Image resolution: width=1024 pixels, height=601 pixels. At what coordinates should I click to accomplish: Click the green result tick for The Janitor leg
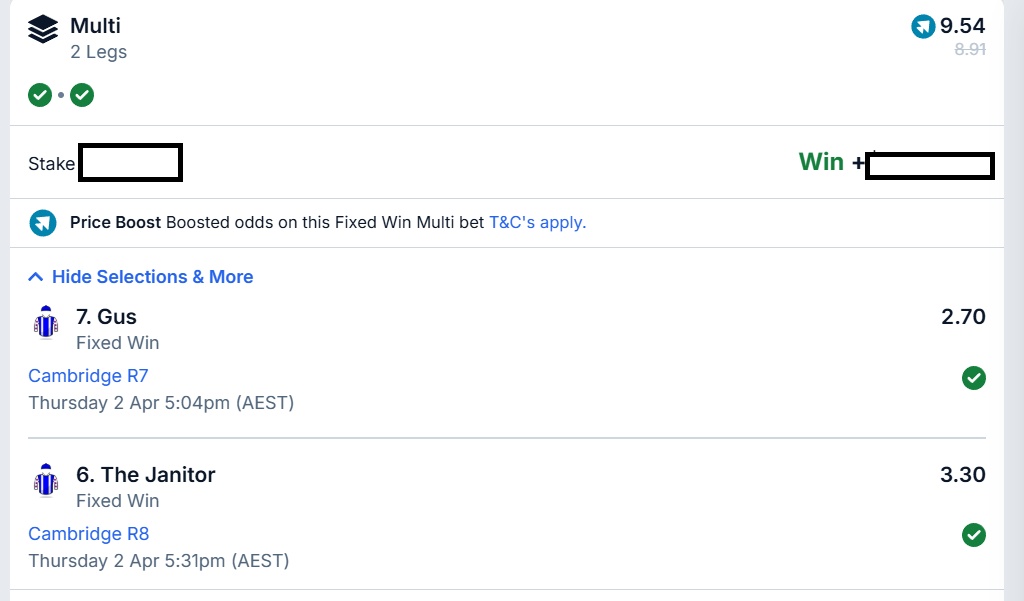(x=973, y=535)
